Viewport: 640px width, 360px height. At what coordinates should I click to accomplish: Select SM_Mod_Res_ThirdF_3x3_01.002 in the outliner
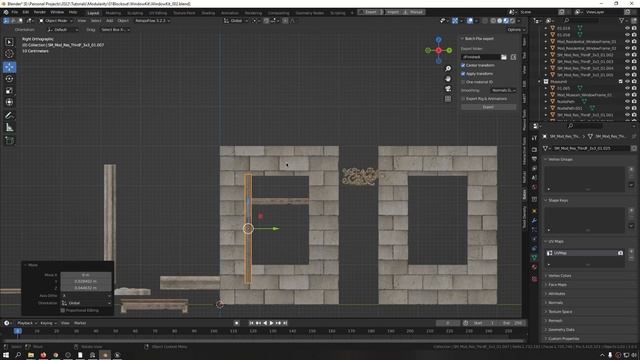584,55
